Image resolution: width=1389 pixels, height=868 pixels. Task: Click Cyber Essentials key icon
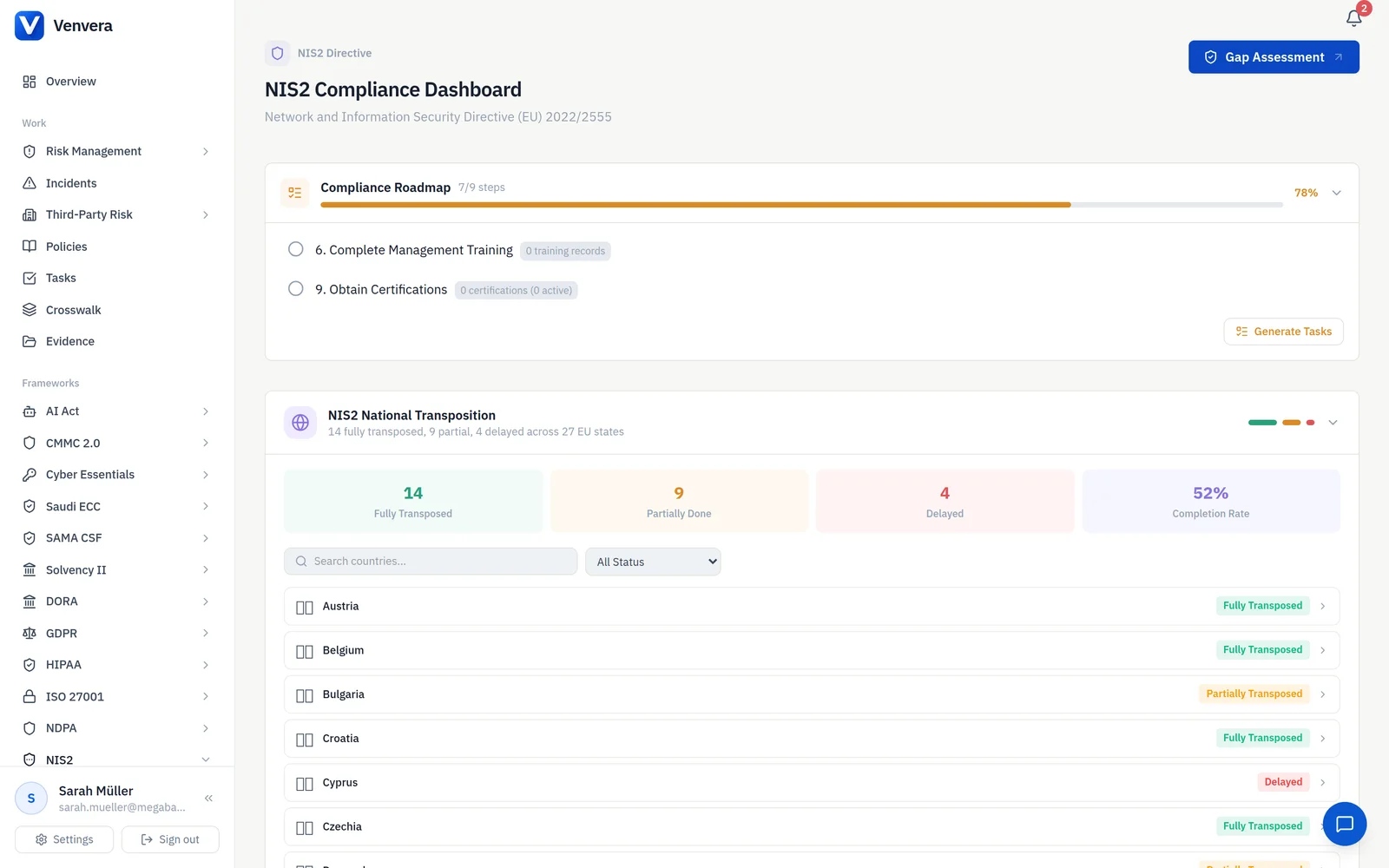point(30,475)
